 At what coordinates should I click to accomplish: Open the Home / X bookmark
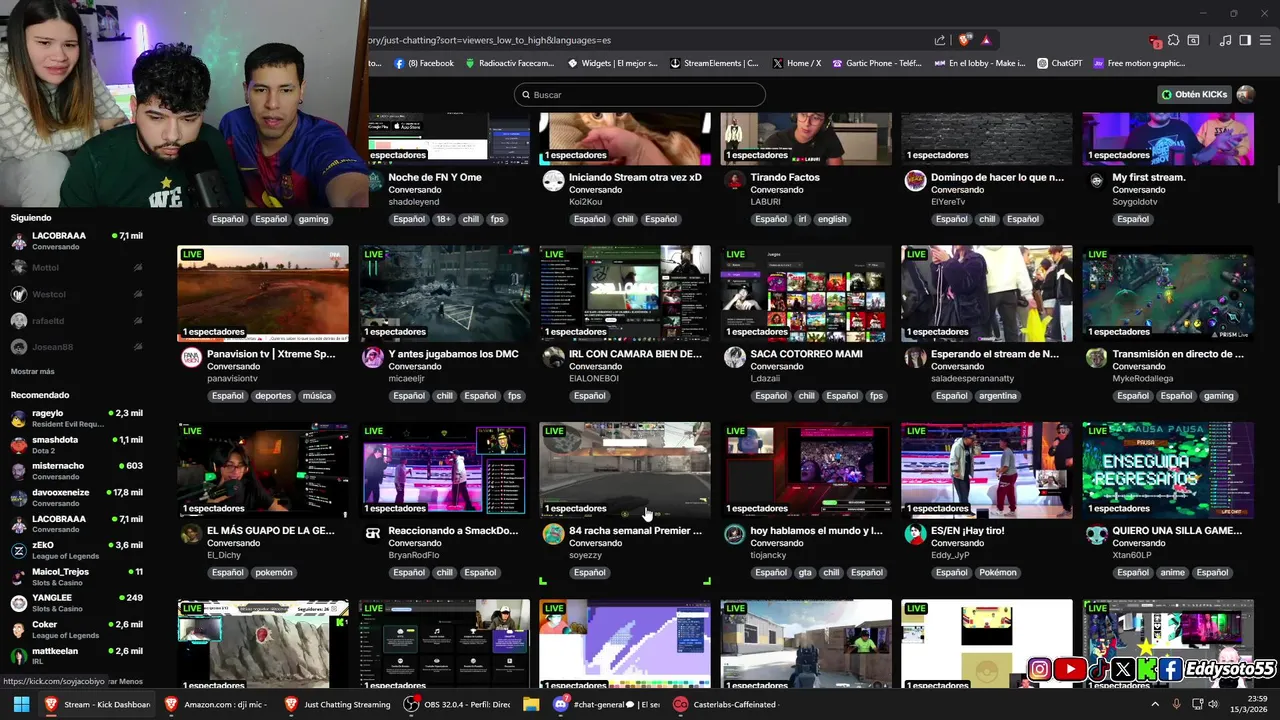pyautogui.click(x=797, y=63)
